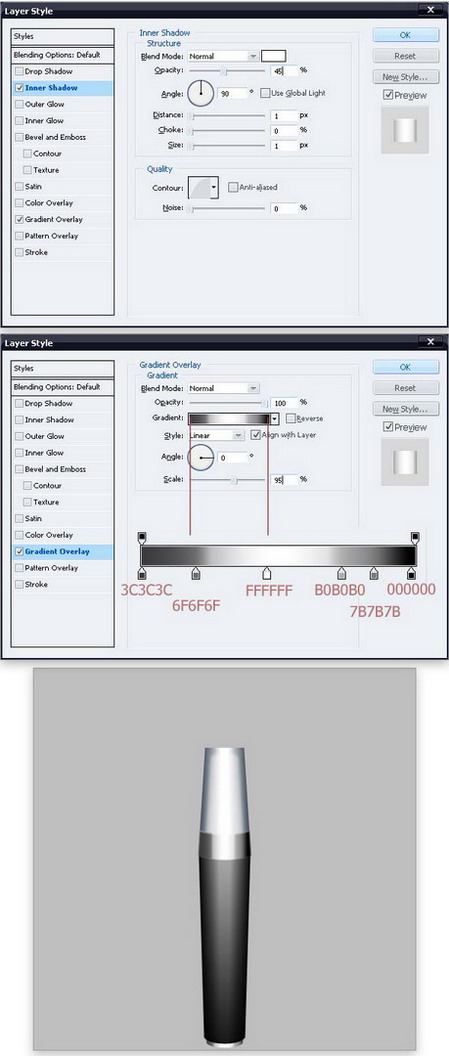Select Blending Options: Default in top dialog

click(x=63, y=55)
